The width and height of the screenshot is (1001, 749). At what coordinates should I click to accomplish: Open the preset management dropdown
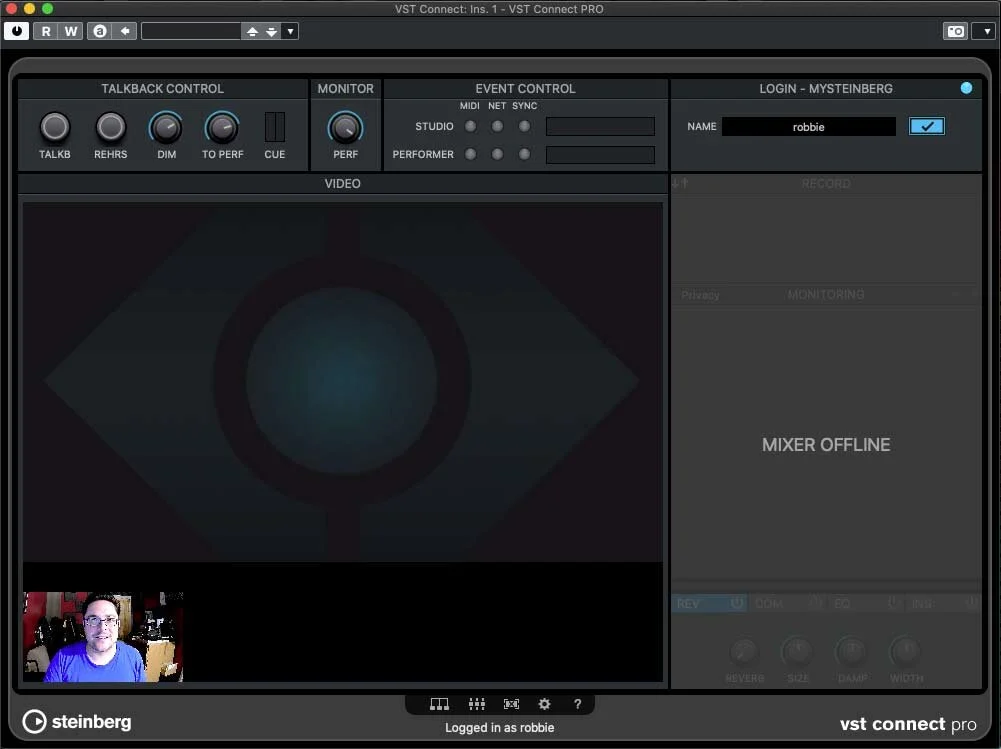pos(290,31)
